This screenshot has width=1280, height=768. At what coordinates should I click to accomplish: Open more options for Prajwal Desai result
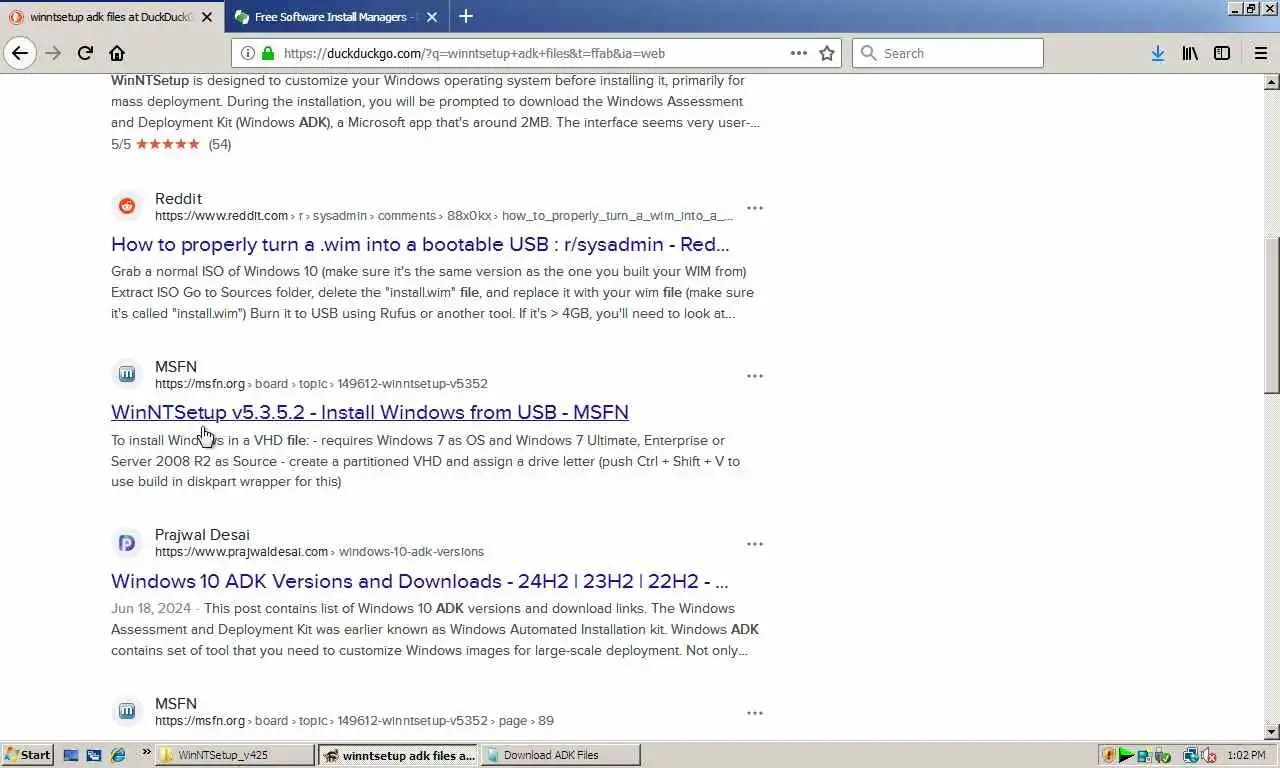tap(755, 544)
